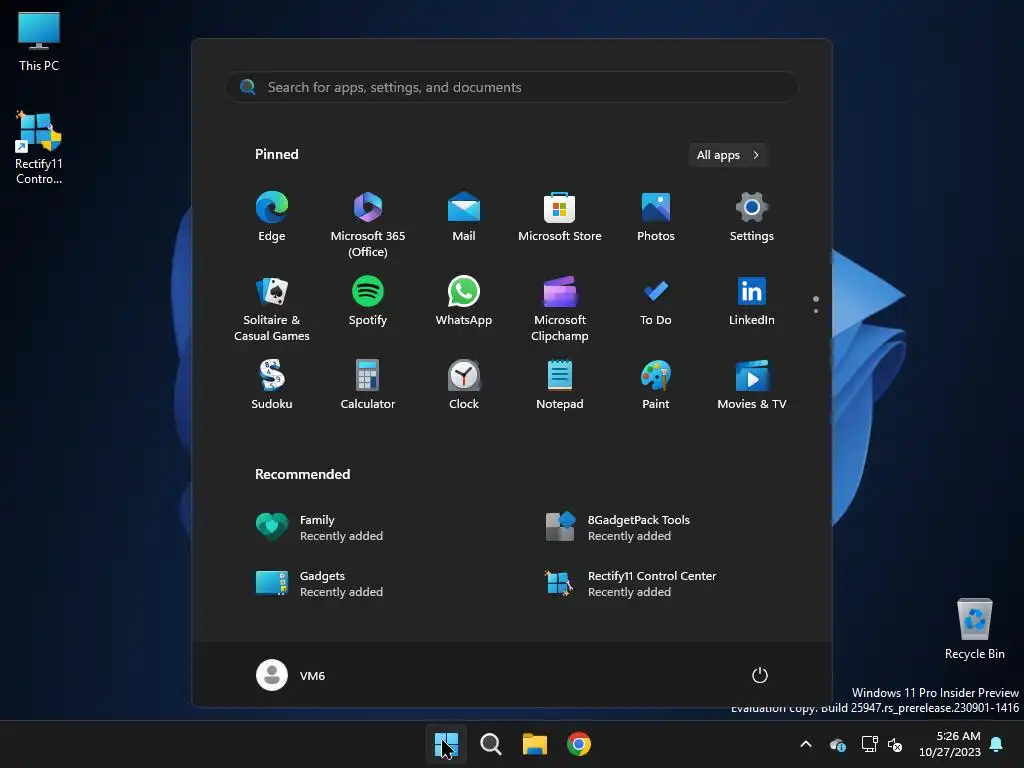Launch Google Chrome from the taskbar
Screen dimensions: 1024x768
[579, 744]
